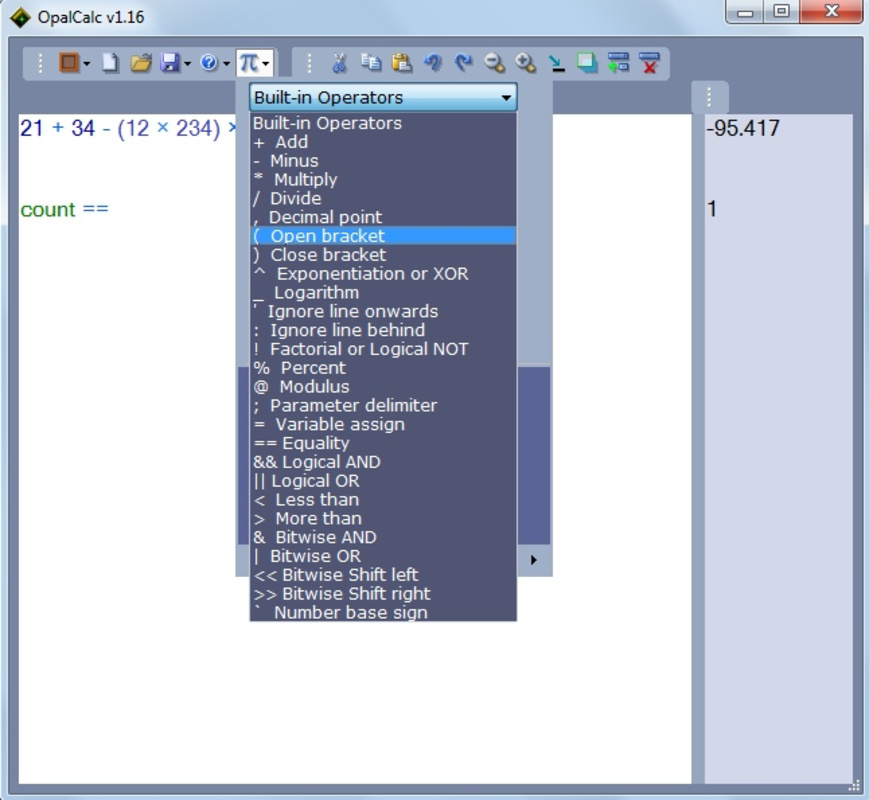Screen dimensions: 869x800
Task: Select the && Logical AND operator
Action: 383,462
